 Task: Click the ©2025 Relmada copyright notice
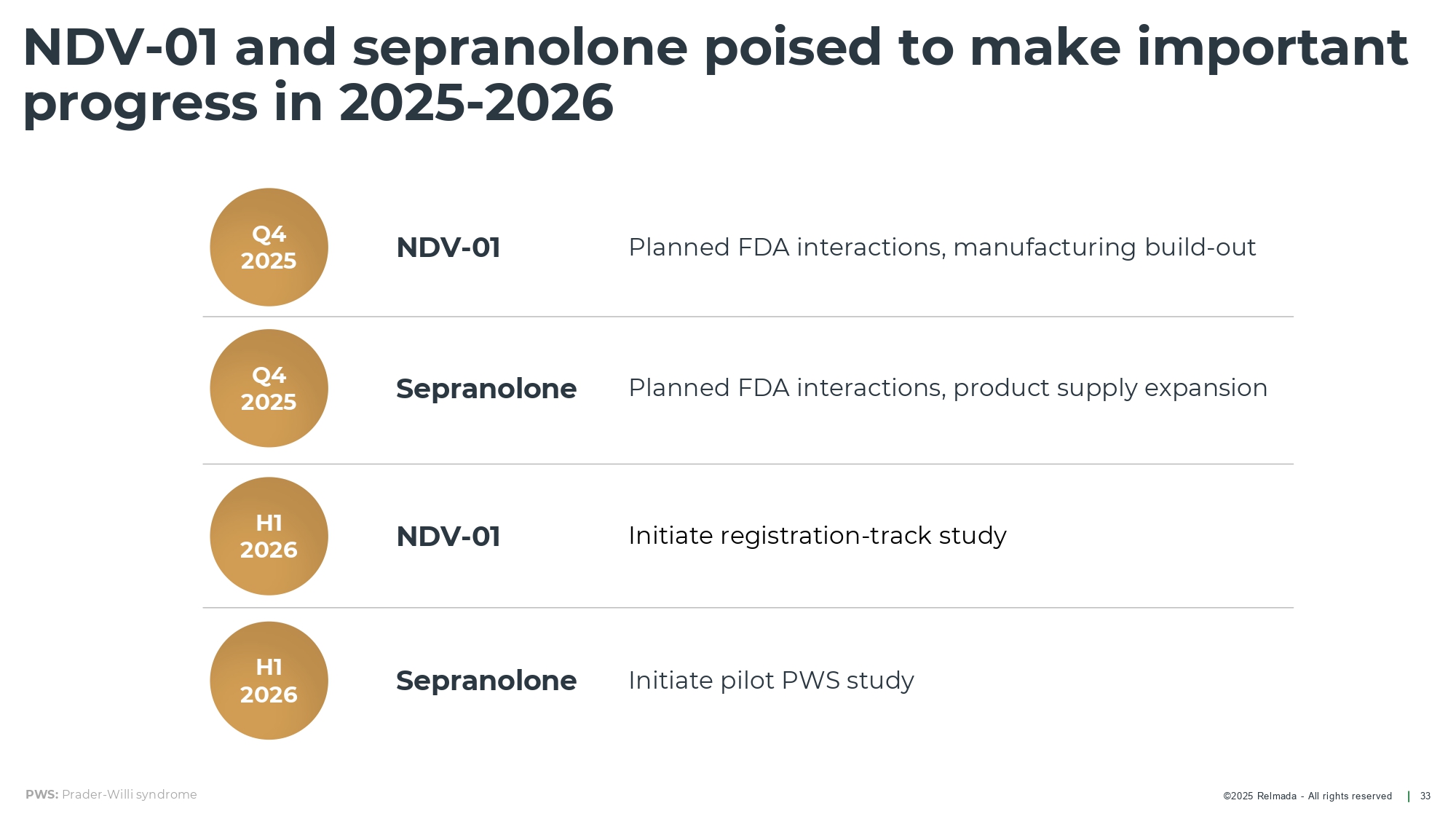click(1307, 796)
